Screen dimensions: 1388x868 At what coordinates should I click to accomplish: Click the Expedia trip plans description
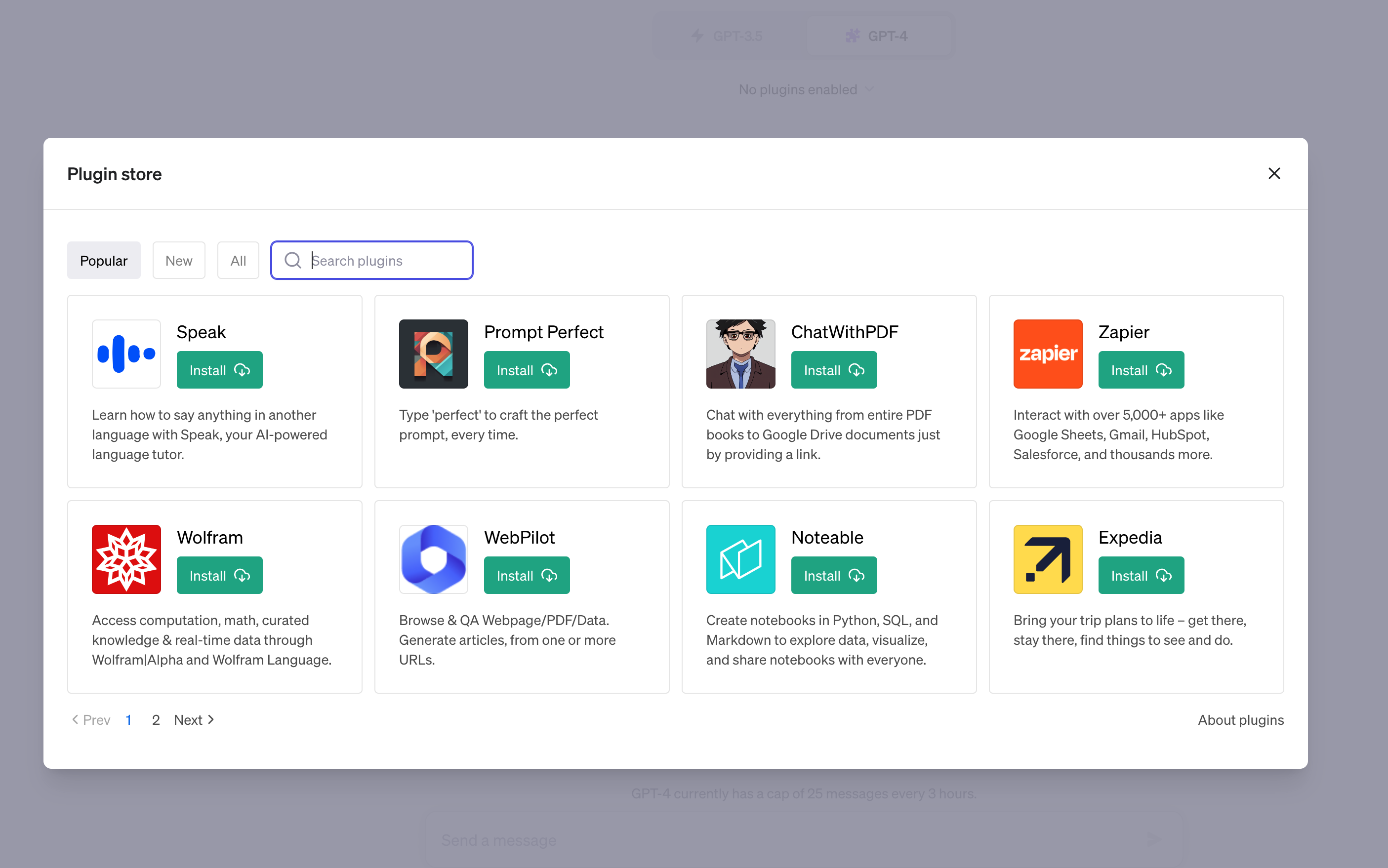[1130, 631]
